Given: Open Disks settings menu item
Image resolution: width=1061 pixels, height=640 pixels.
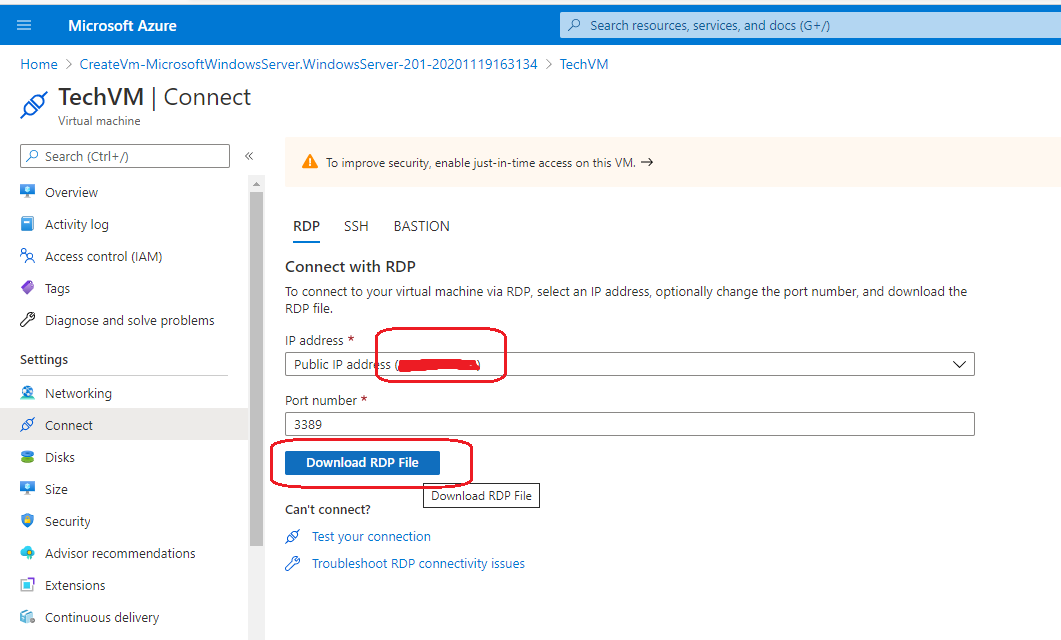Looking at the screenshot, I should pyautogui.click(x=125, y=457).
